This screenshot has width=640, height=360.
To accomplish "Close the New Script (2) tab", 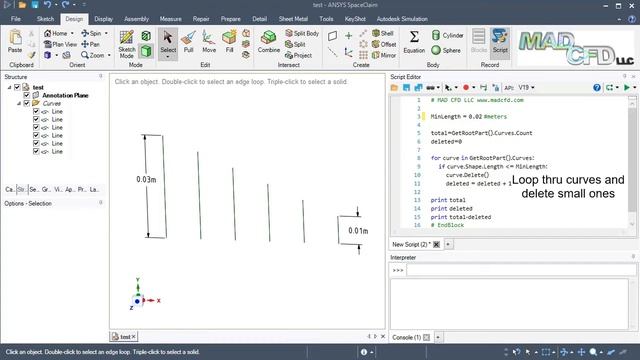I will click(436, 244).
